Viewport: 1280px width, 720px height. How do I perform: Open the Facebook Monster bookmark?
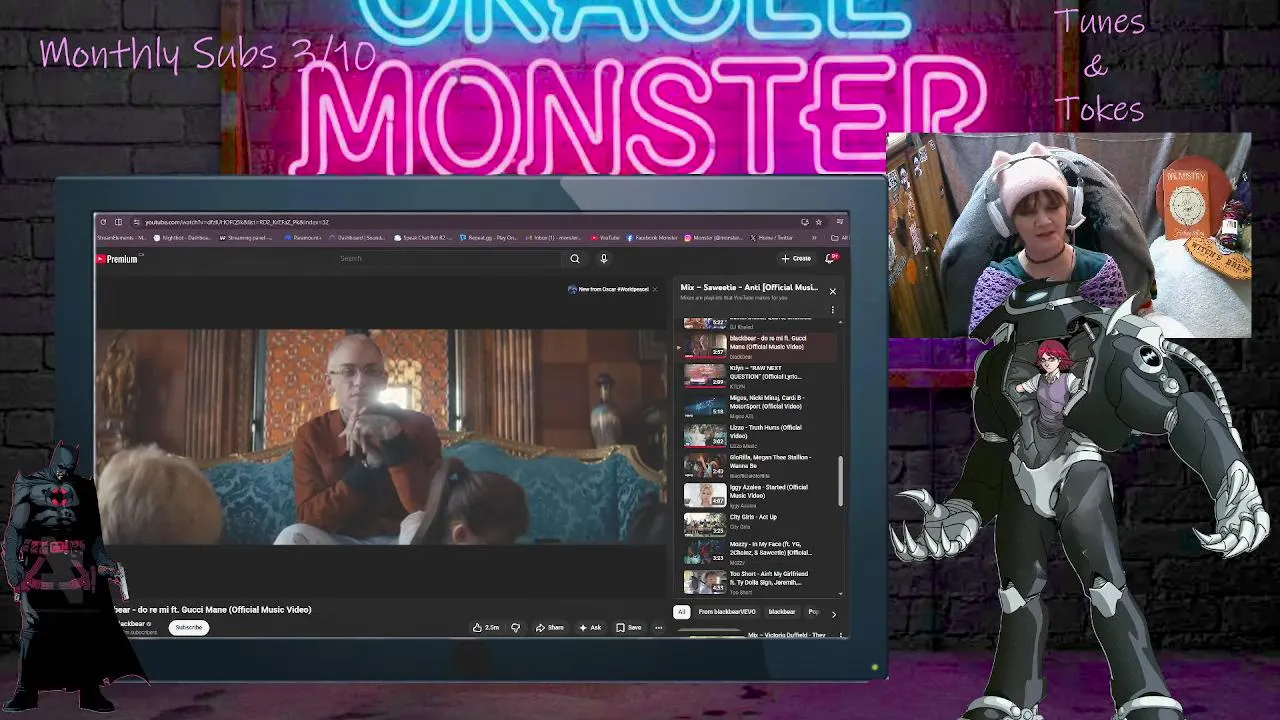[653, 238]
